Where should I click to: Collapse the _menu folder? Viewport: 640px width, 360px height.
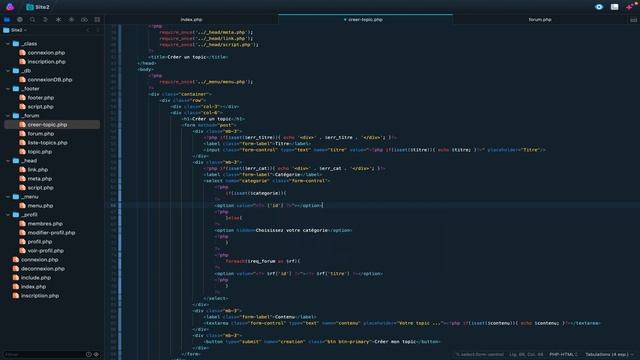pyautogui.click(x=8, y=196)
